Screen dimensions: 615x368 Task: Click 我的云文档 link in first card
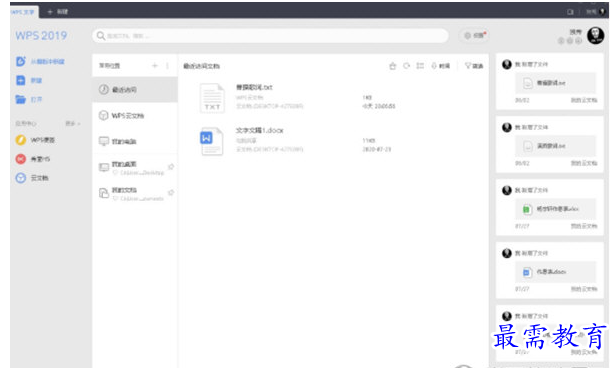(584, 100)
